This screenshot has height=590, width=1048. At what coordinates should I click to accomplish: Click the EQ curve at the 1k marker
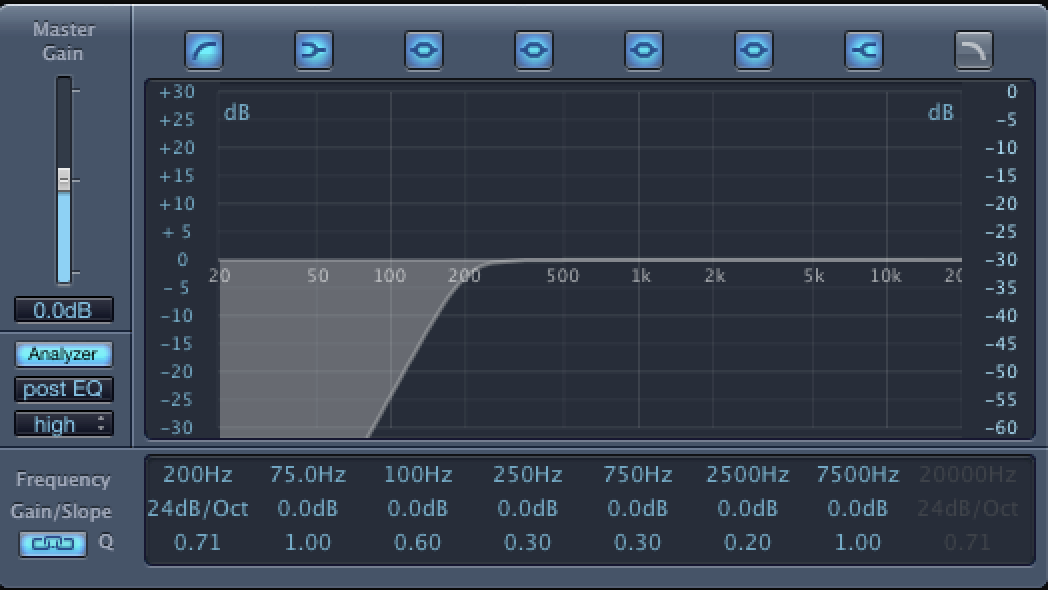[640, 261]
